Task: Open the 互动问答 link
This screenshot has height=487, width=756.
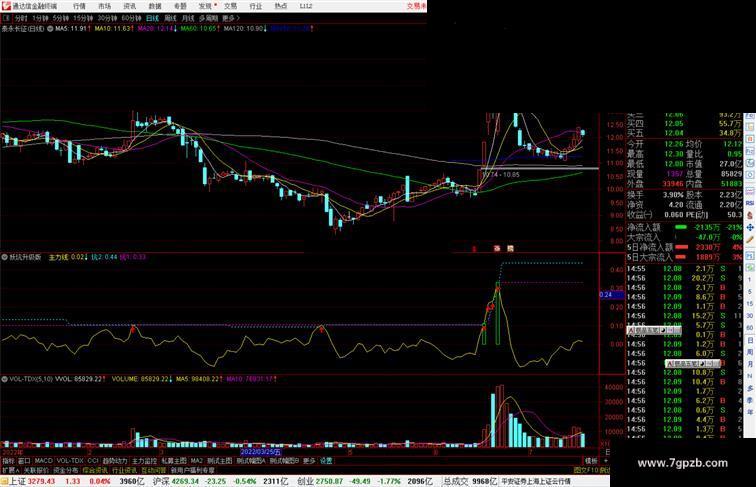Action: [153, 470]
